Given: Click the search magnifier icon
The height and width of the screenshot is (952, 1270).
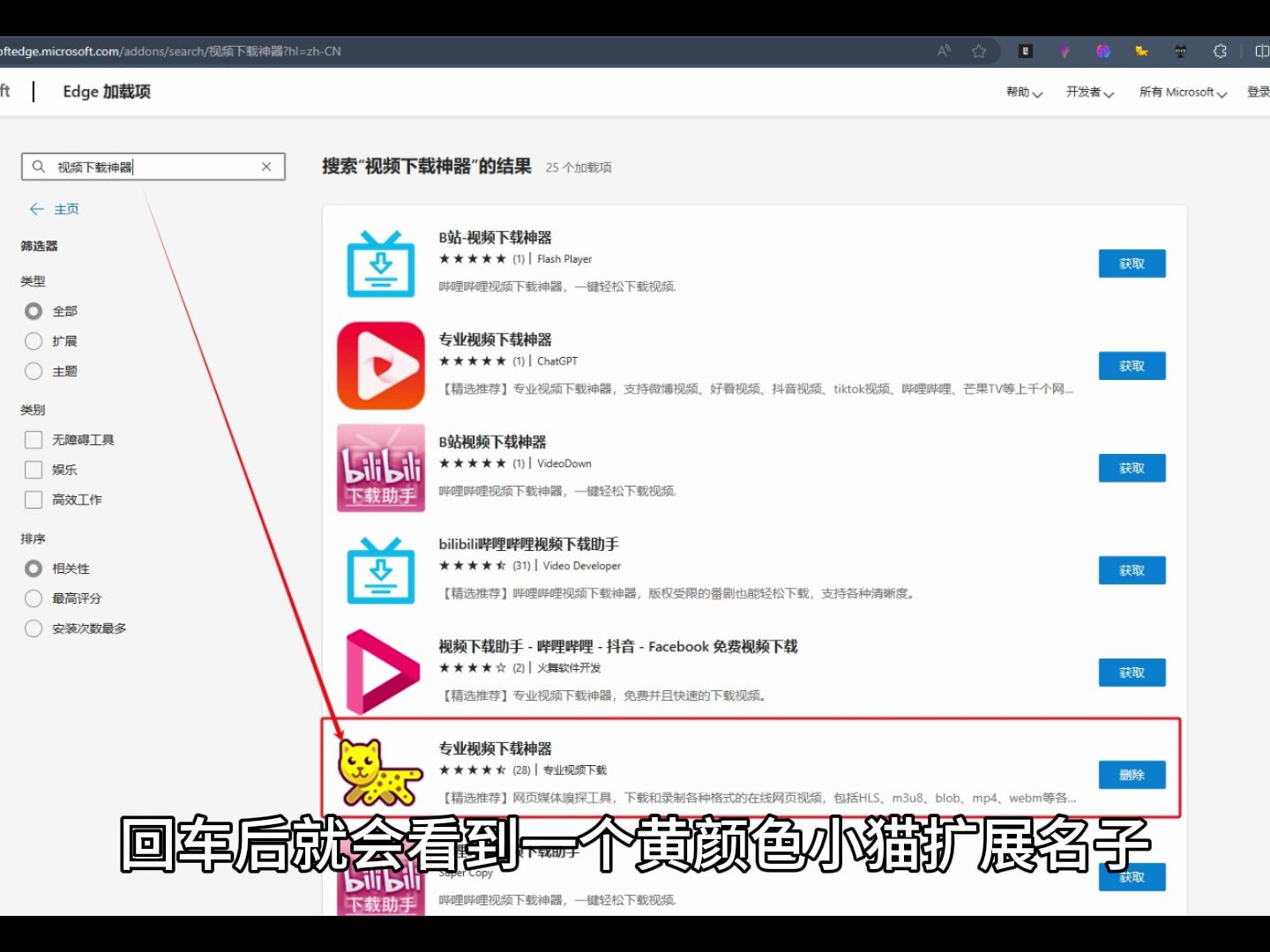Looking at the screenshot, I should click(39, 167).
